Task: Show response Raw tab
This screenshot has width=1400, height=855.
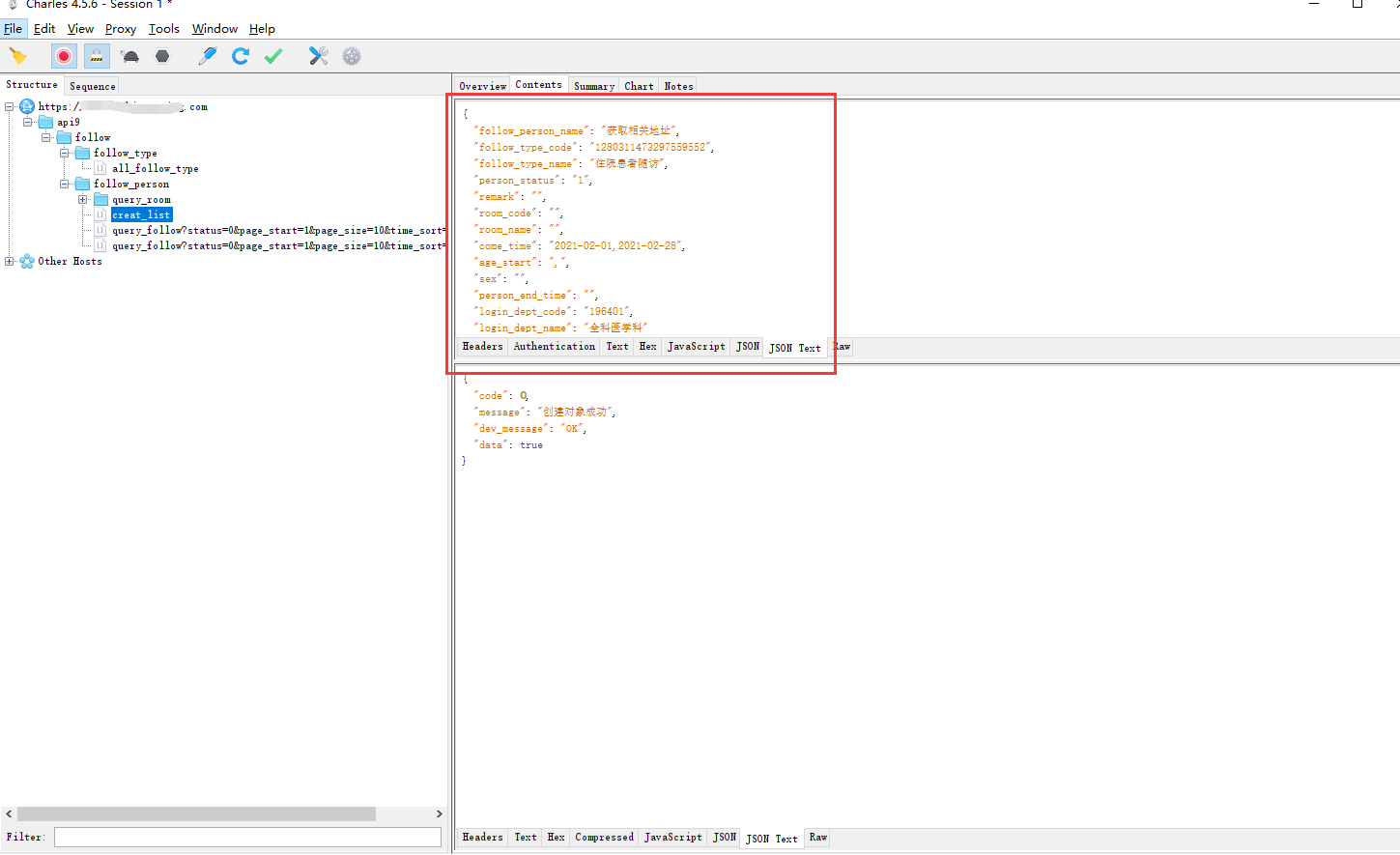Action: coord(818,838)
